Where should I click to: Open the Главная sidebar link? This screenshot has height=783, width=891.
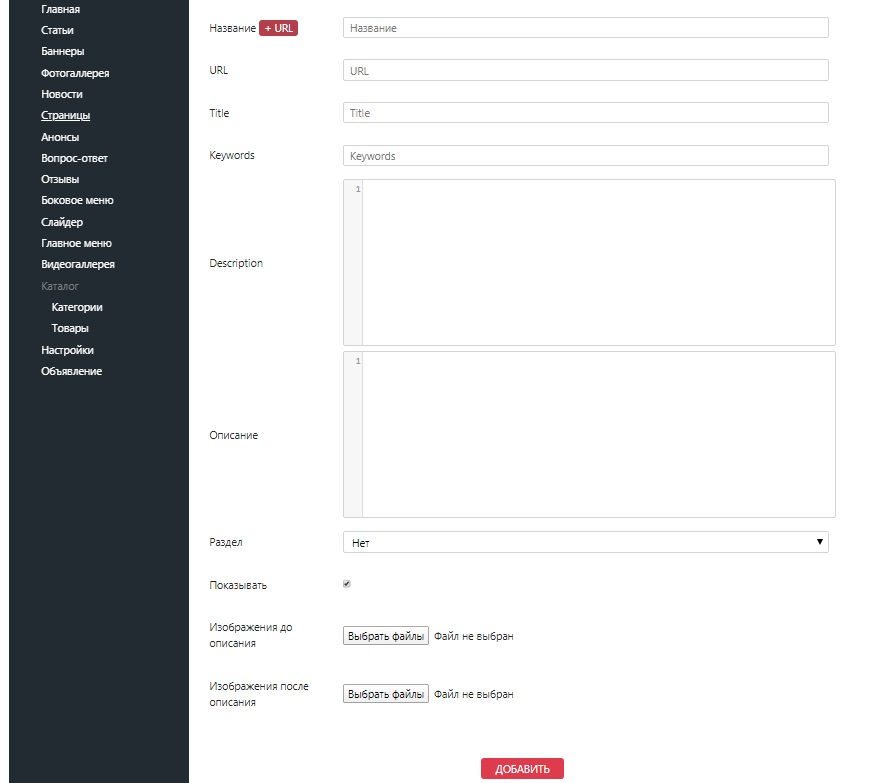pyautogui.click(x=60, y=9)
